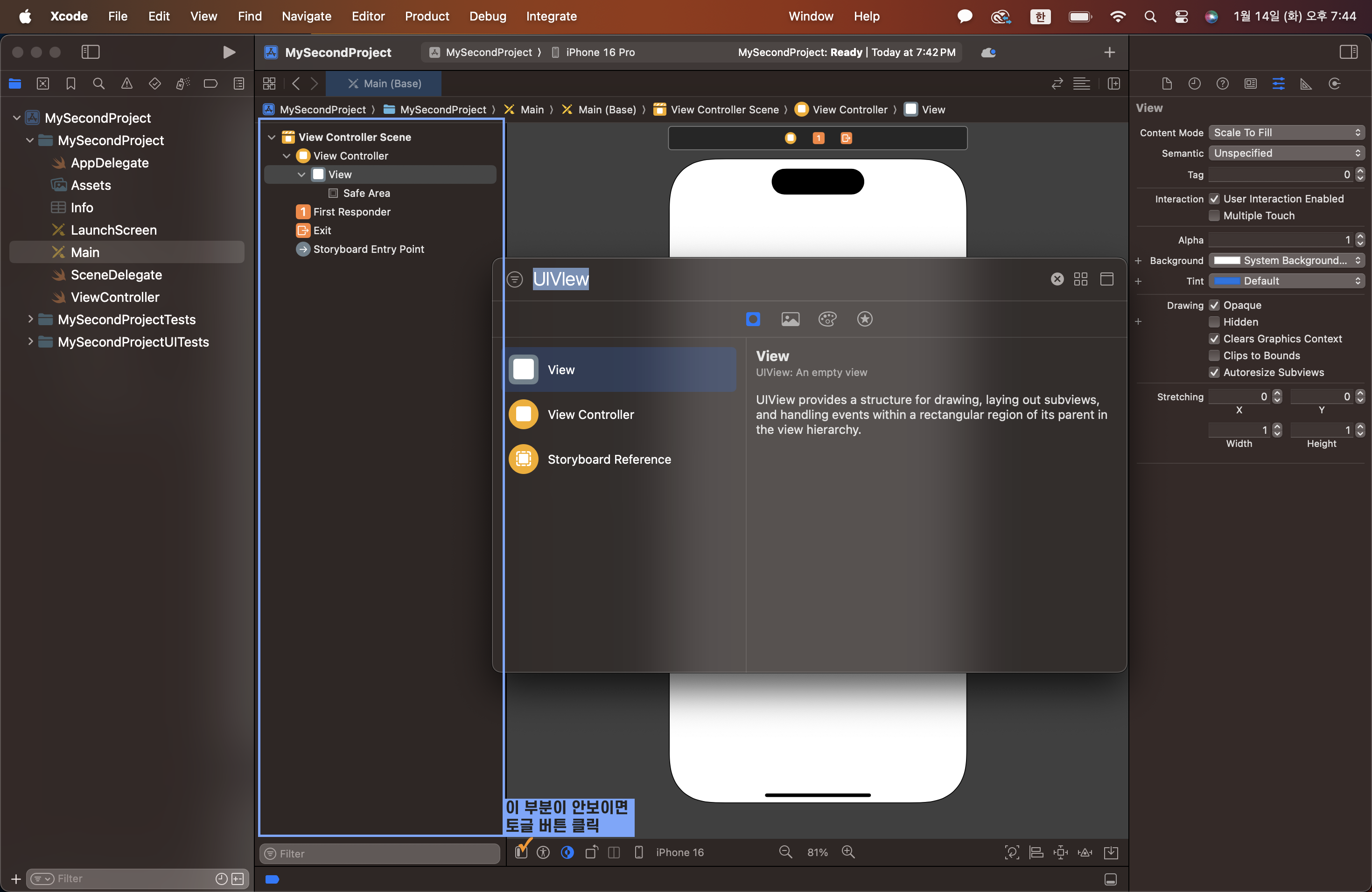Open the Add Editor on right button
Viewport: 1372px width, 892px height.
1114,84
